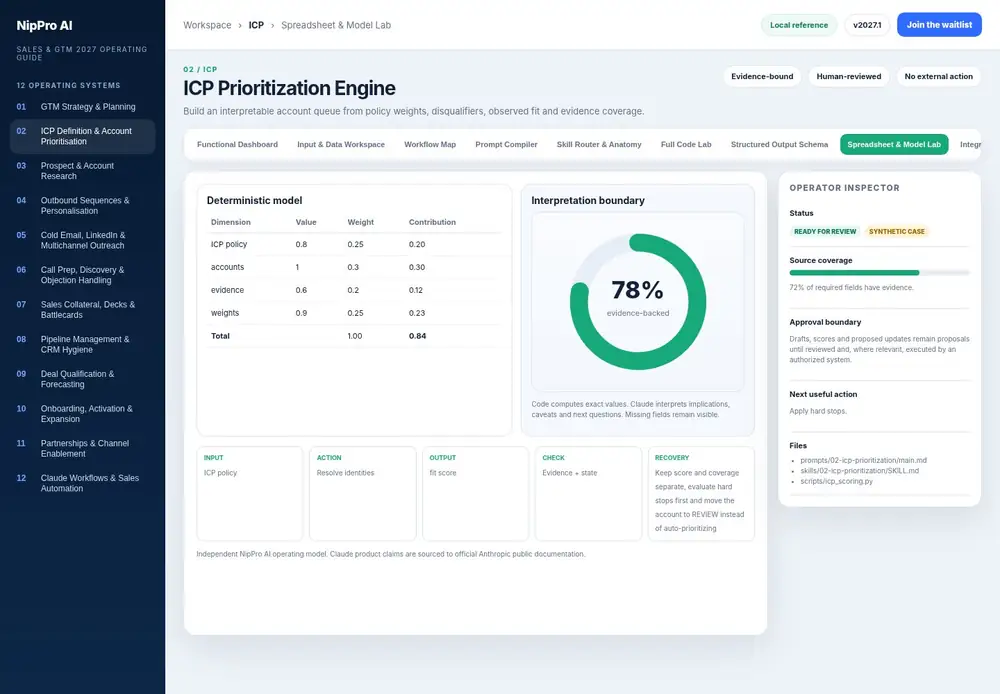Screen dimensions: 1000x694
Task: Open Claude Workflows & Sales Automation
Action: (x=82, y=483)
